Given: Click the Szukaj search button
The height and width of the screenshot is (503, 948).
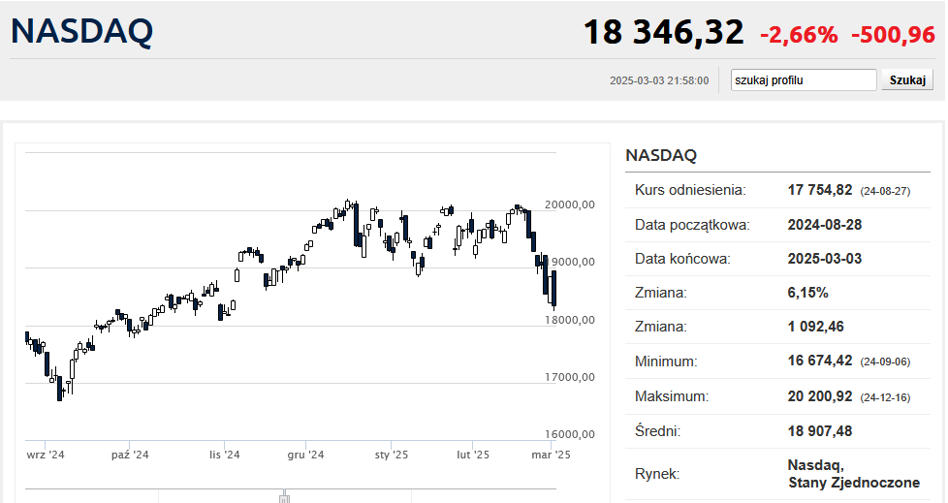Looking at the screenshot, I should pyautogui.click(x=906, y=80).
